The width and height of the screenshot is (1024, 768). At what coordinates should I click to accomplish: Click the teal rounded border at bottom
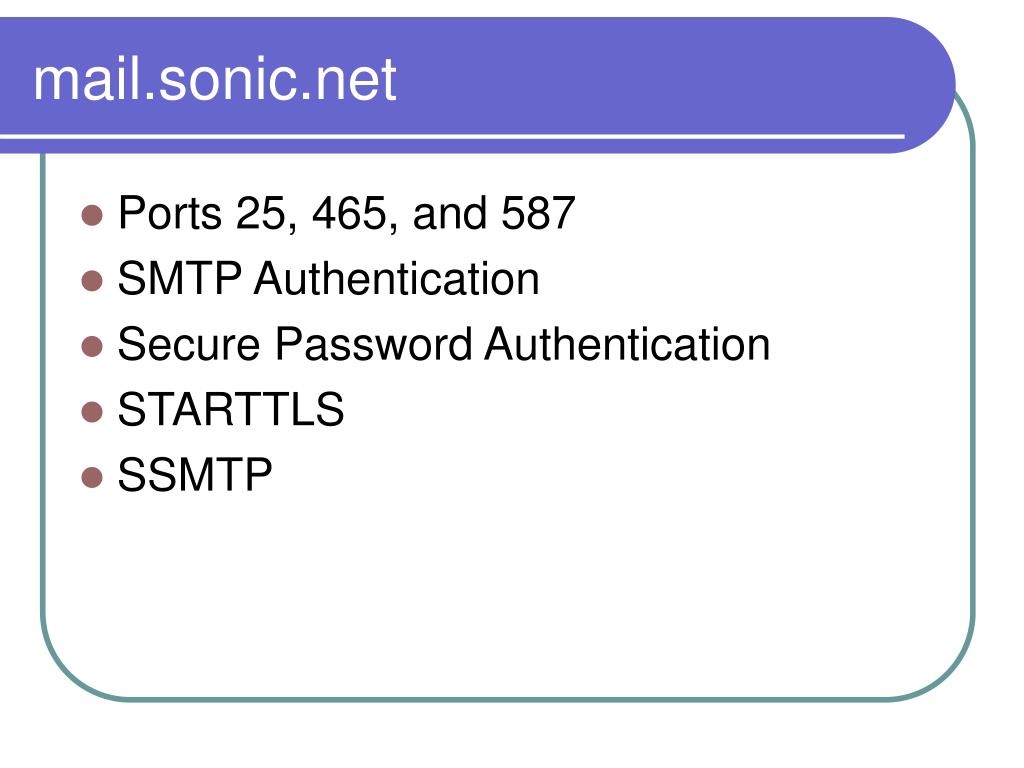509,699
